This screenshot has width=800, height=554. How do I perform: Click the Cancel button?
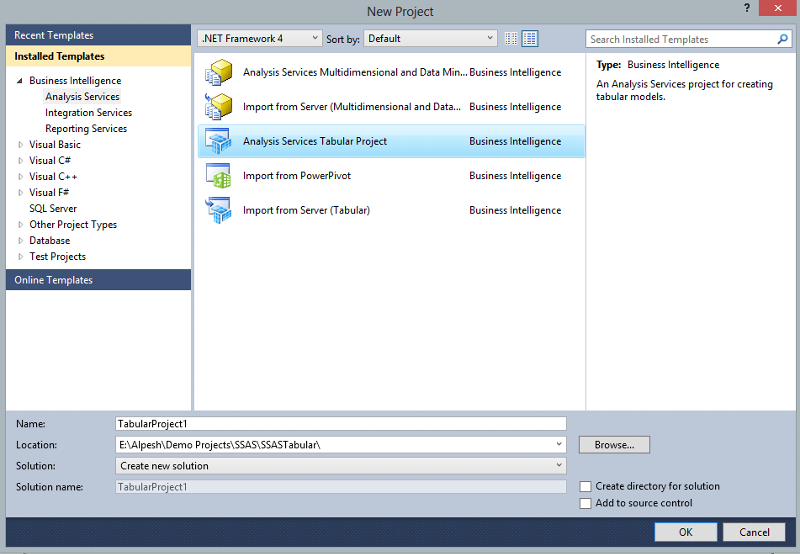tap(754, 532)
